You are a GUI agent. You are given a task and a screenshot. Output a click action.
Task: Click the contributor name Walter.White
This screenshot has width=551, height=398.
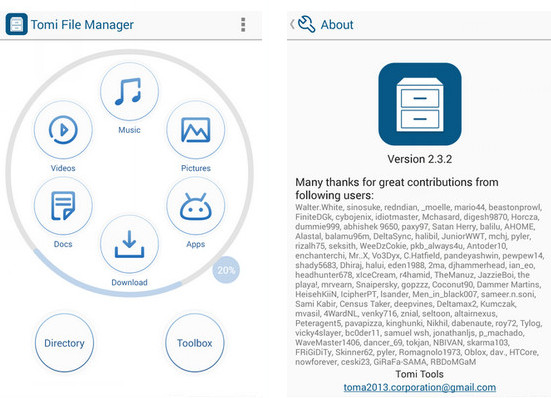tap(319, 207)
